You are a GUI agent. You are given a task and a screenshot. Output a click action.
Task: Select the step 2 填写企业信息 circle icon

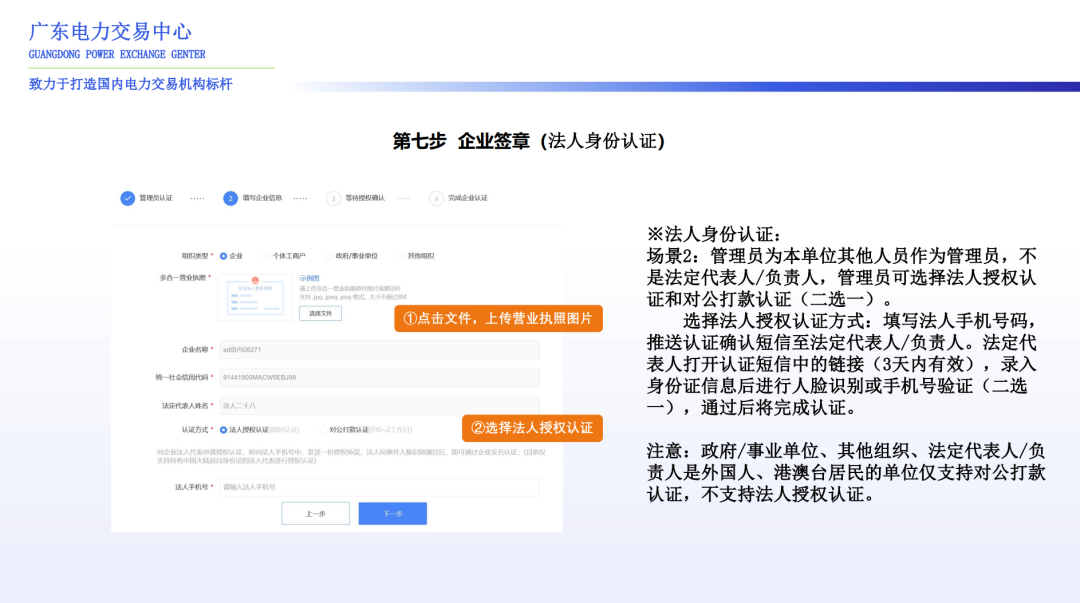point(231,198)
